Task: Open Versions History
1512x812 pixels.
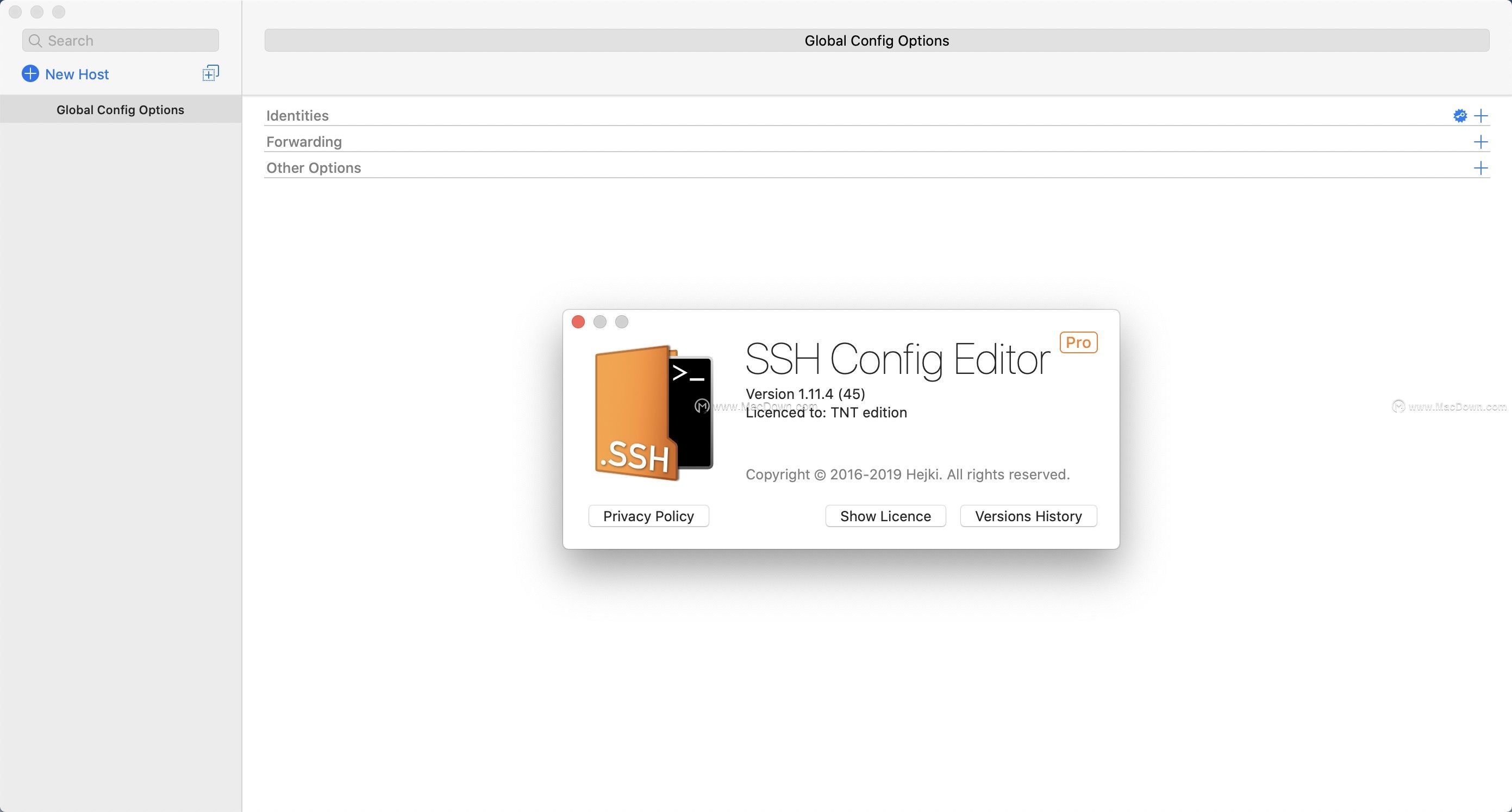Action: click(1028, 516)
